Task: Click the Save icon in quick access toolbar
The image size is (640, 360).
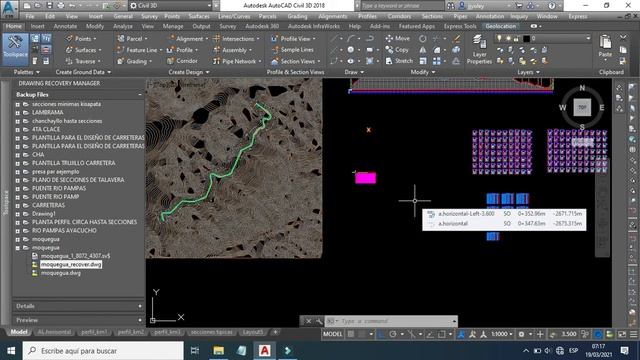Action: pyautogui.click(x=49, y=6)
